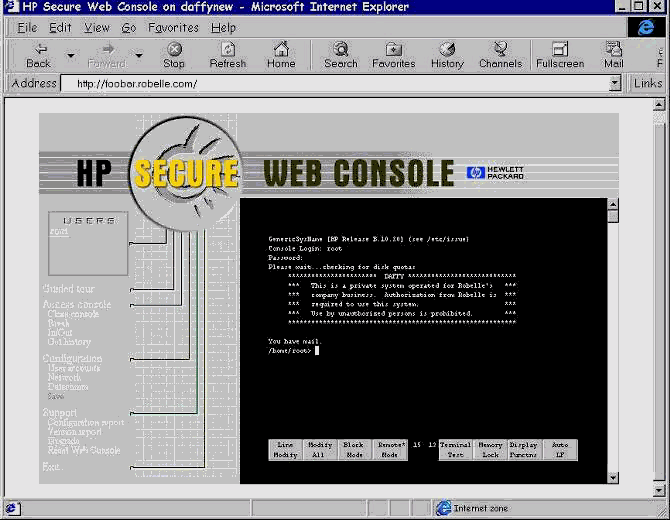The width and height of the screenshot is (670, 520).
Task: Open the Version report link
Action: [75, 432]
